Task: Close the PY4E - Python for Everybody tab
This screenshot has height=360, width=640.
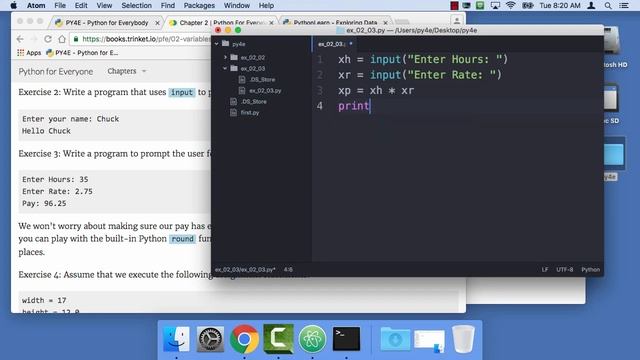Action: (x=157, y=23)
